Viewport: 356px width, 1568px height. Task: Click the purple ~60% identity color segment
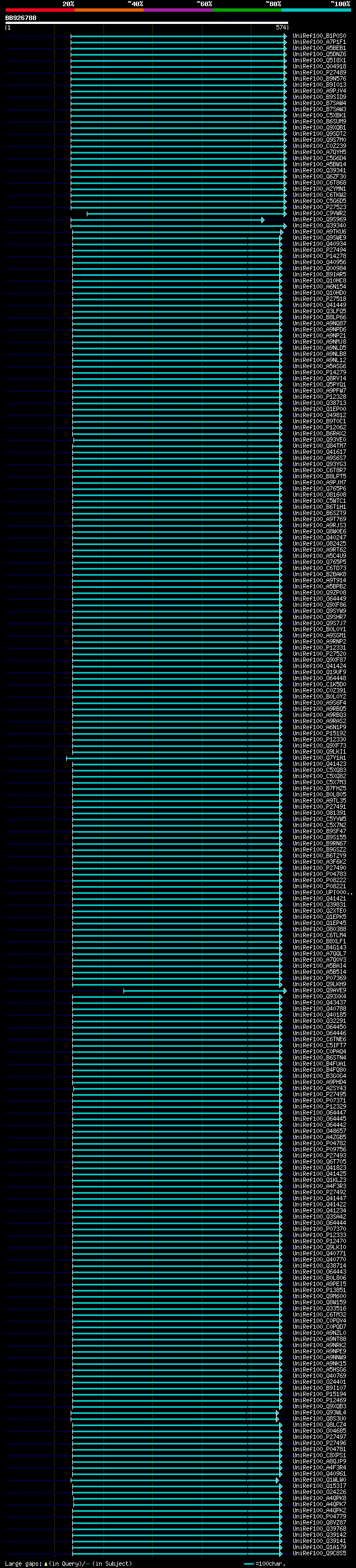pos(177,10)
